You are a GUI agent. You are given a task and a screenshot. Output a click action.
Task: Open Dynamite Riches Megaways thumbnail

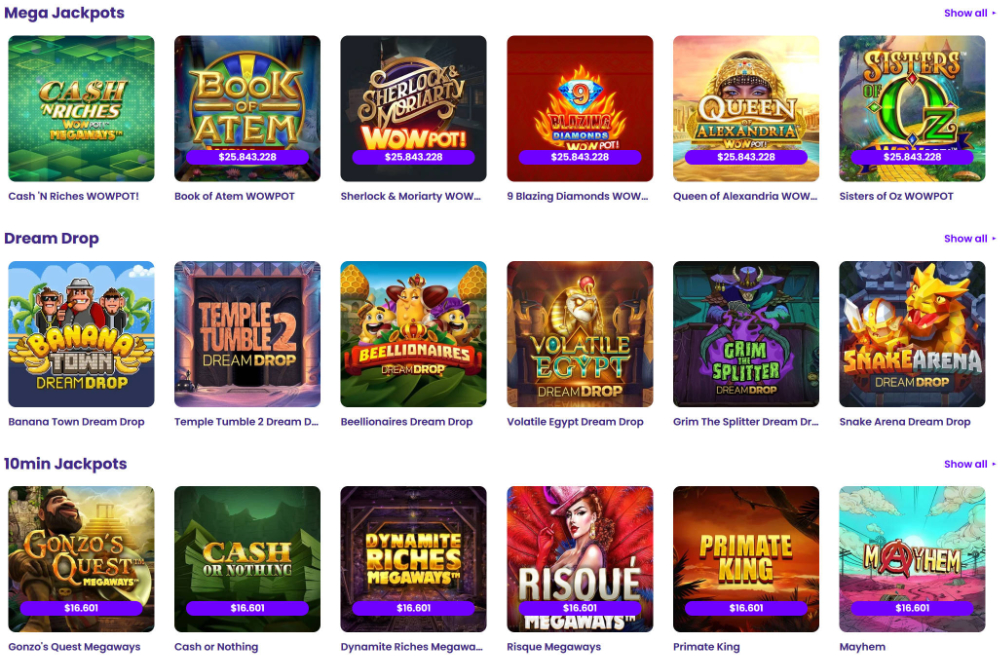[413, 559]
